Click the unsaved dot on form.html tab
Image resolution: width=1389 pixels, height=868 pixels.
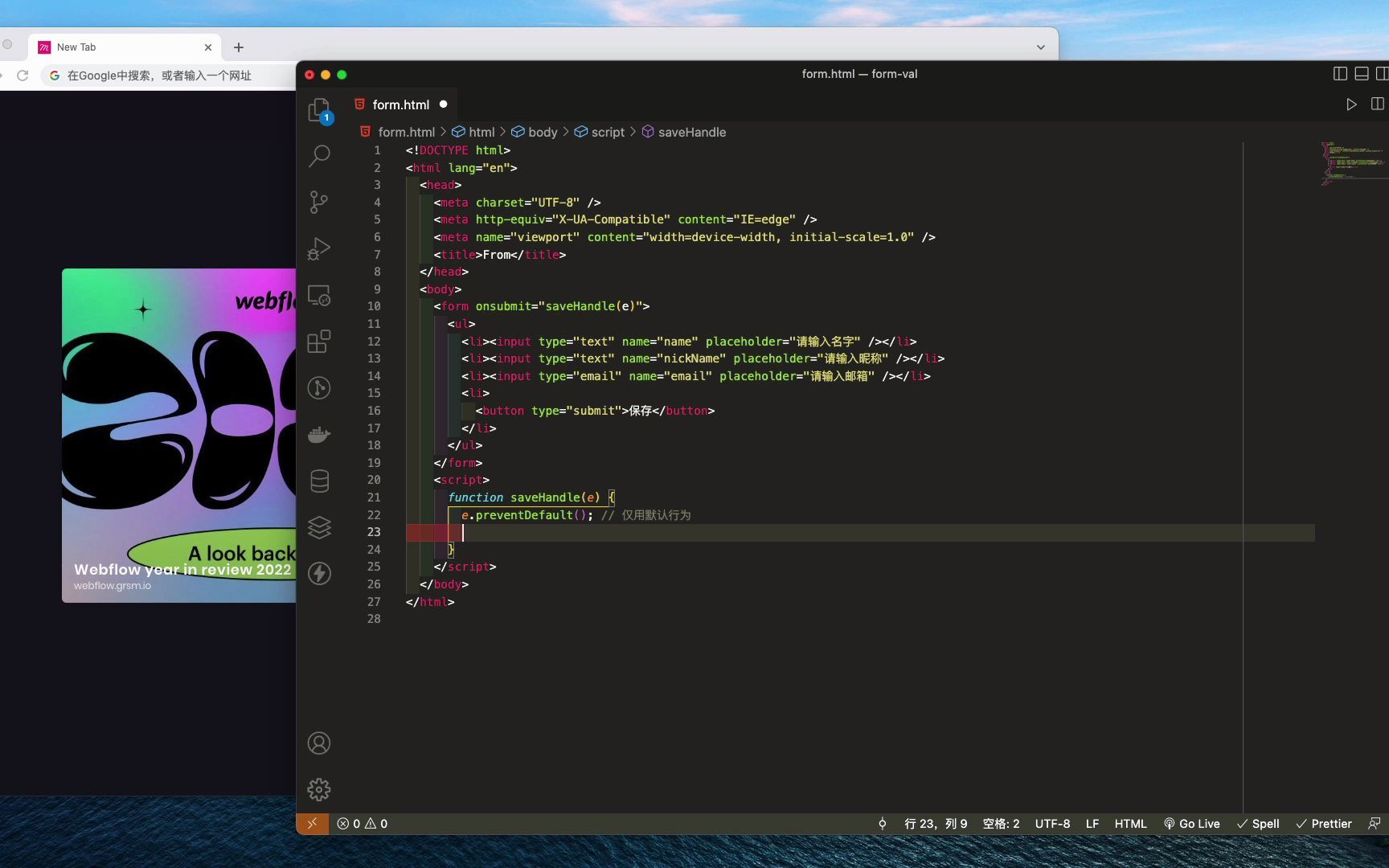pyautogui.click(x=443, y=104)
